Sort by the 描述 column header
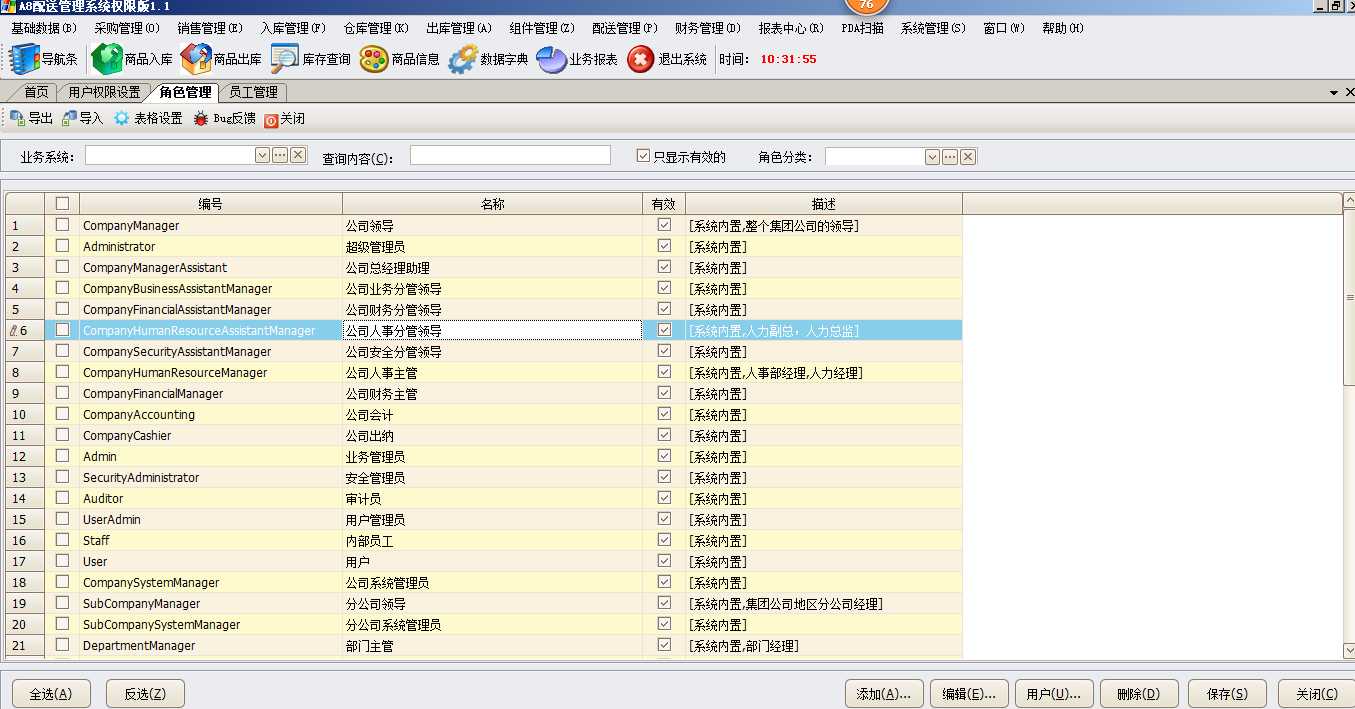This screenshot has width=1355, height=709. (824, 204)
